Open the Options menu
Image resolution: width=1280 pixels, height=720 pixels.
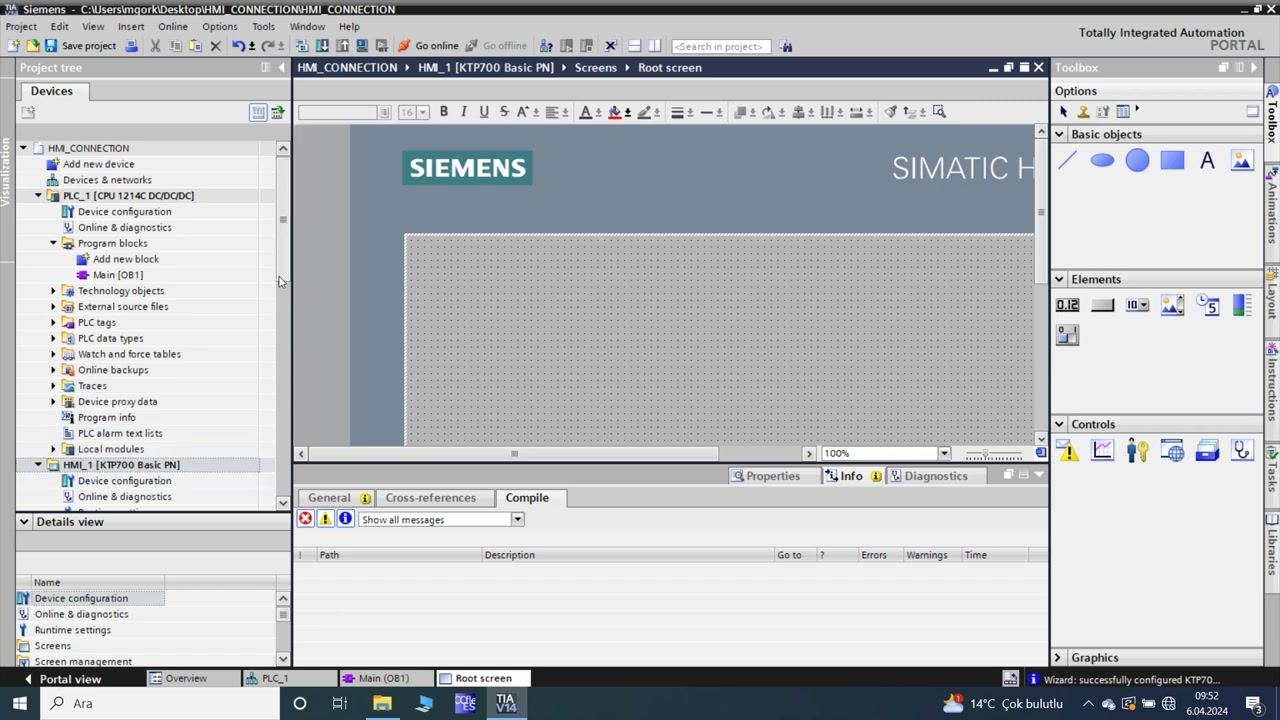click(x=220, y=27)
